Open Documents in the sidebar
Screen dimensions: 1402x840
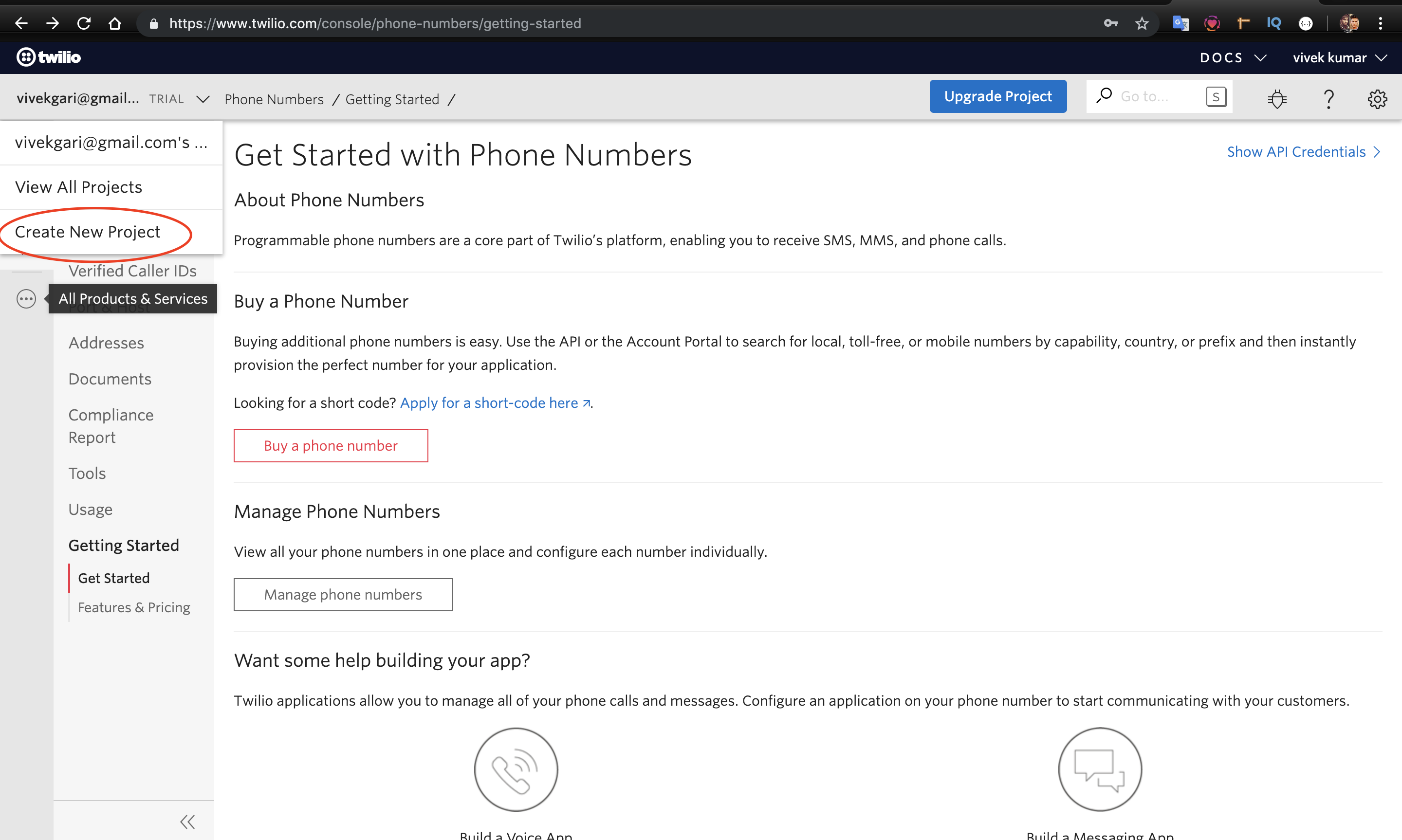pyautogui.click(x=110, y=379)
